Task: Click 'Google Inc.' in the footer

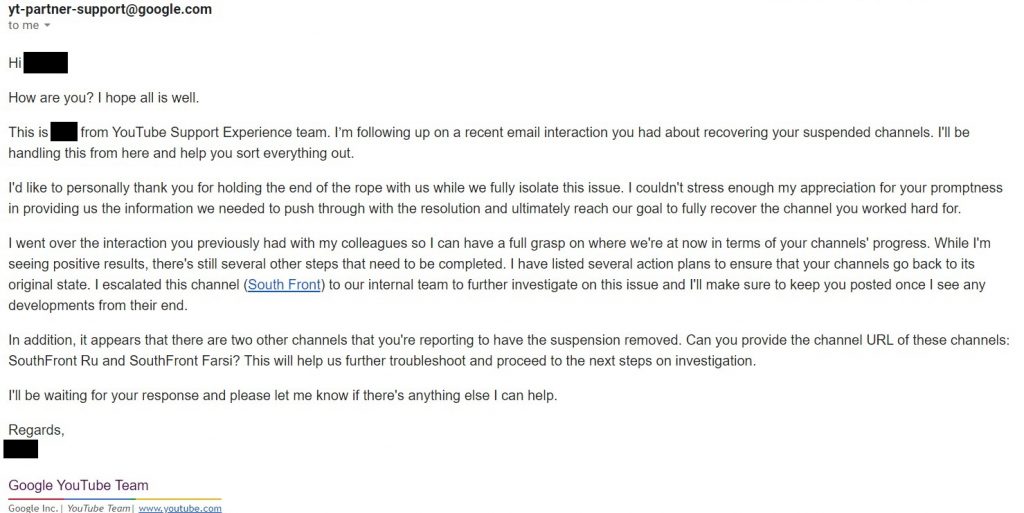Action: [x=33, y=508]
